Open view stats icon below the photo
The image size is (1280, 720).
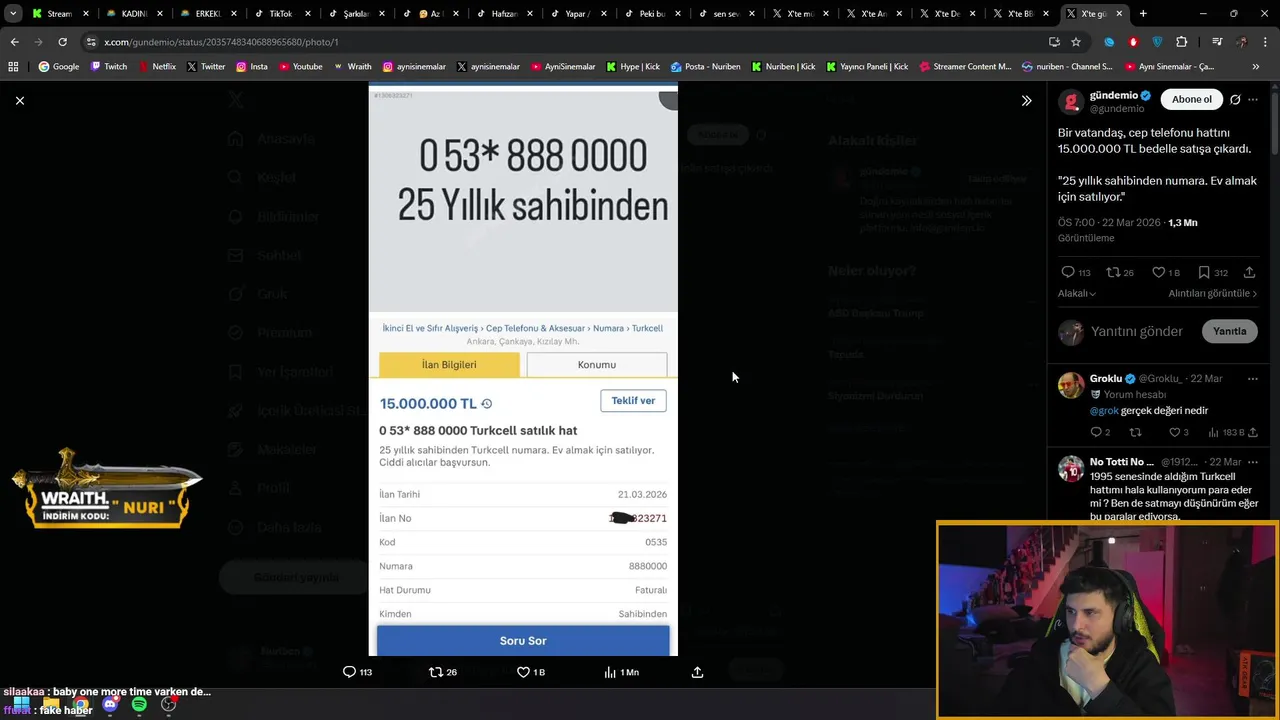610,672
